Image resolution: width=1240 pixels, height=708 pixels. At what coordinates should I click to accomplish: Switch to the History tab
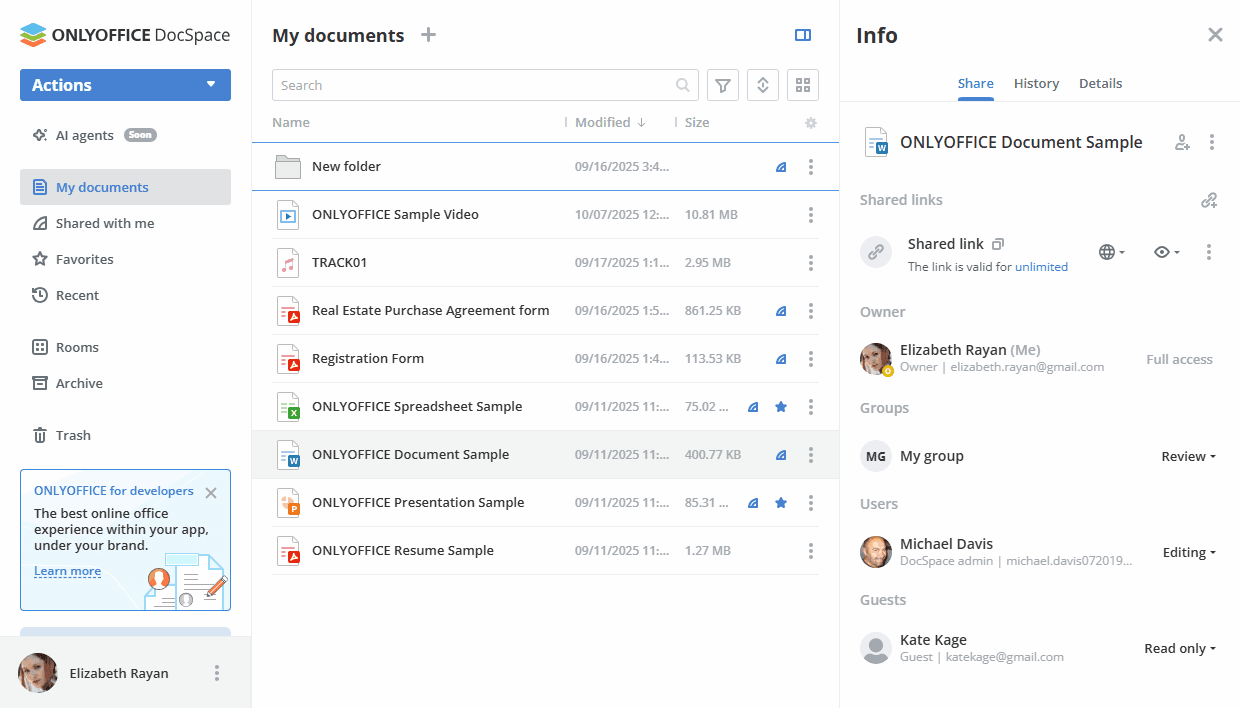pyautogui.click(x=1036, y=83)
